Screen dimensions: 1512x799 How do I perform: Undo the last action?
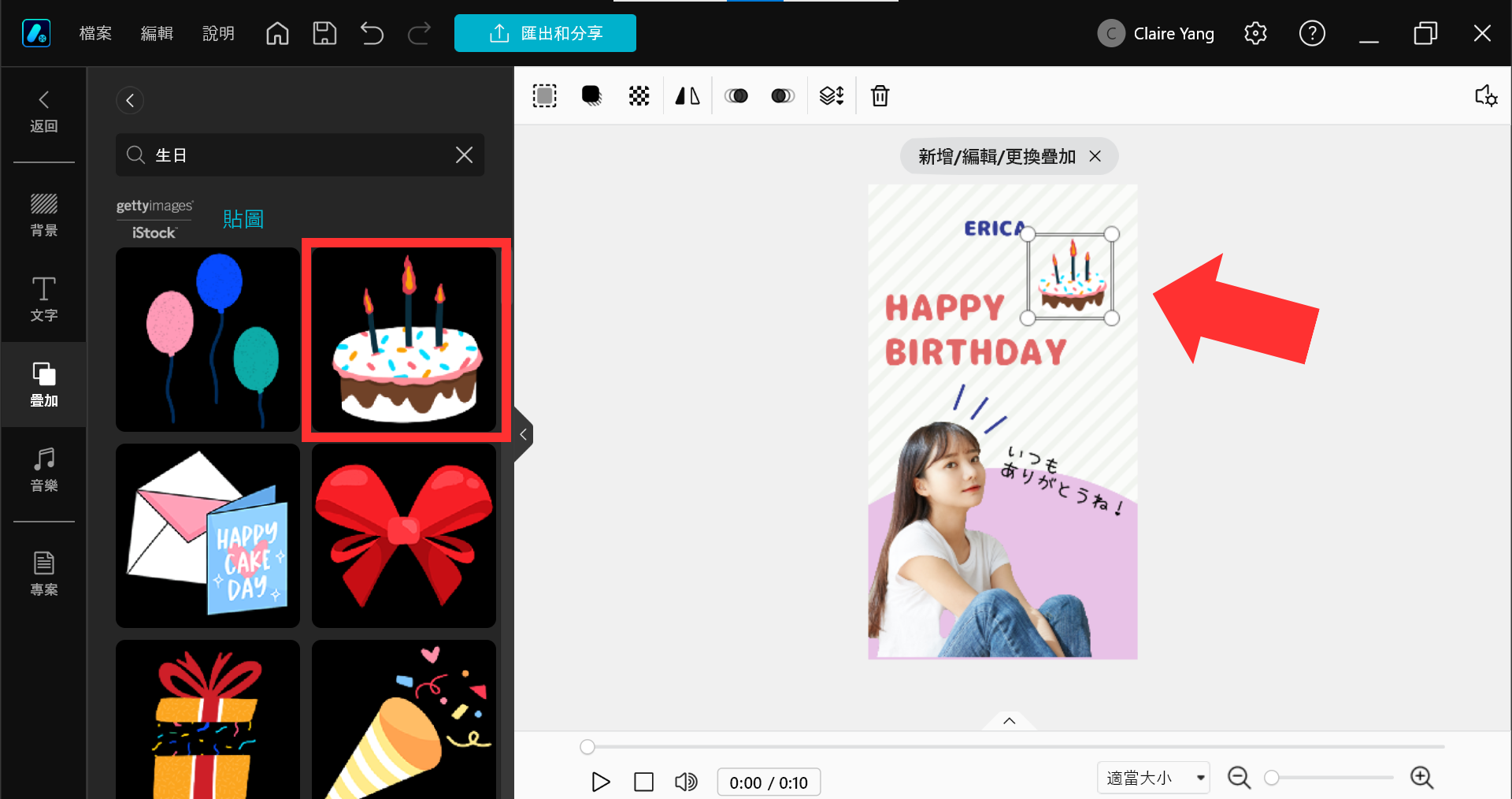(372, 33)
